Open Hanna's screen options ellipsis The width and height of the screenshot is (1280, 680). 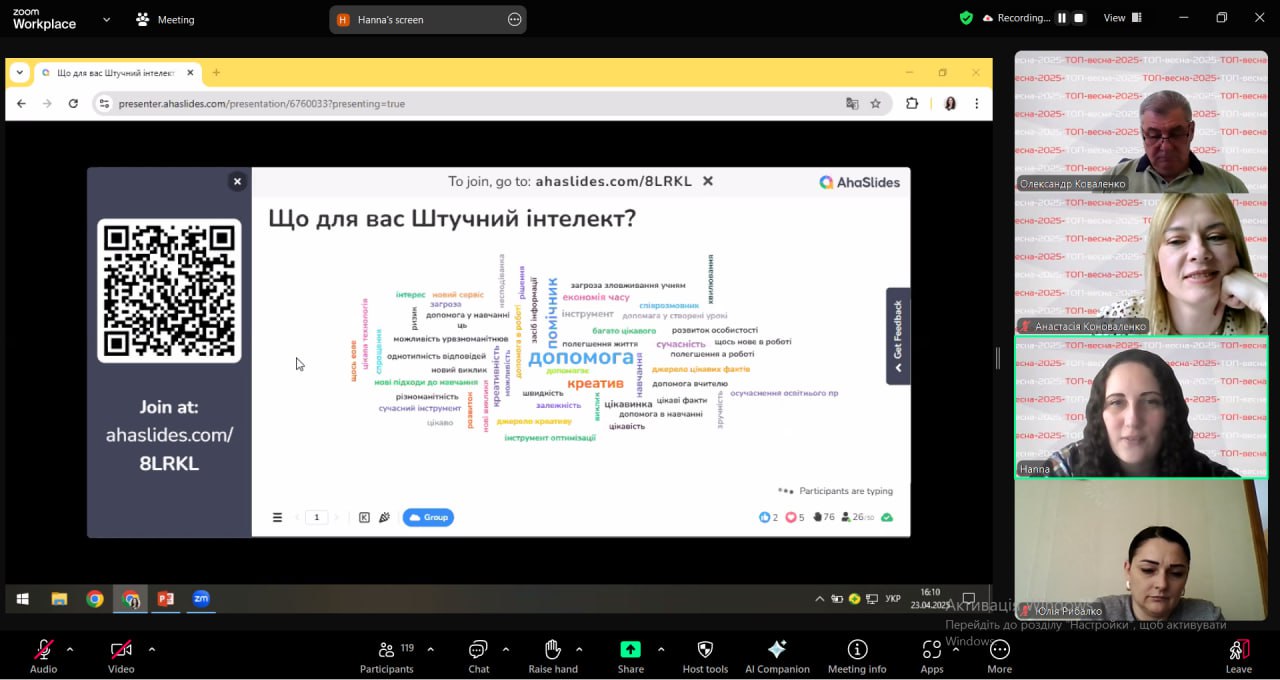(x=514, y=19)
